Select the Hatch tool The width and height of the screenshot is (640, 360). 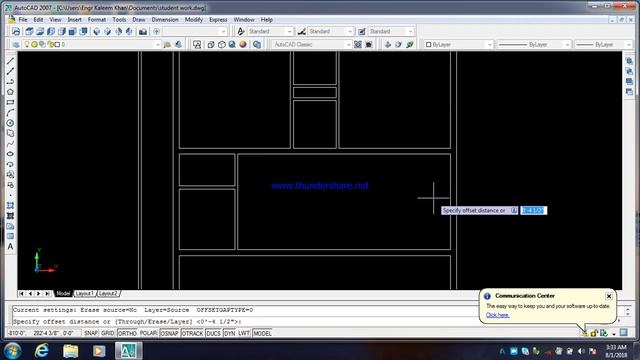(x=10, y=205)
